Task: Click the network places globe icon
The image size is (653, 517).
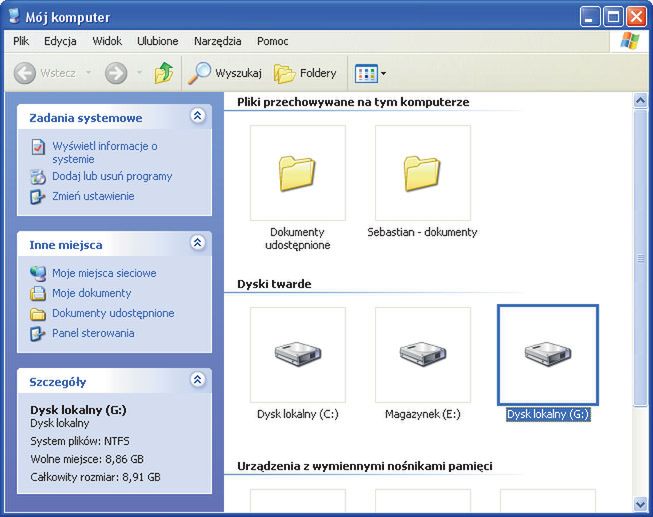Action: pyautogui.click(x=38, y=273)
